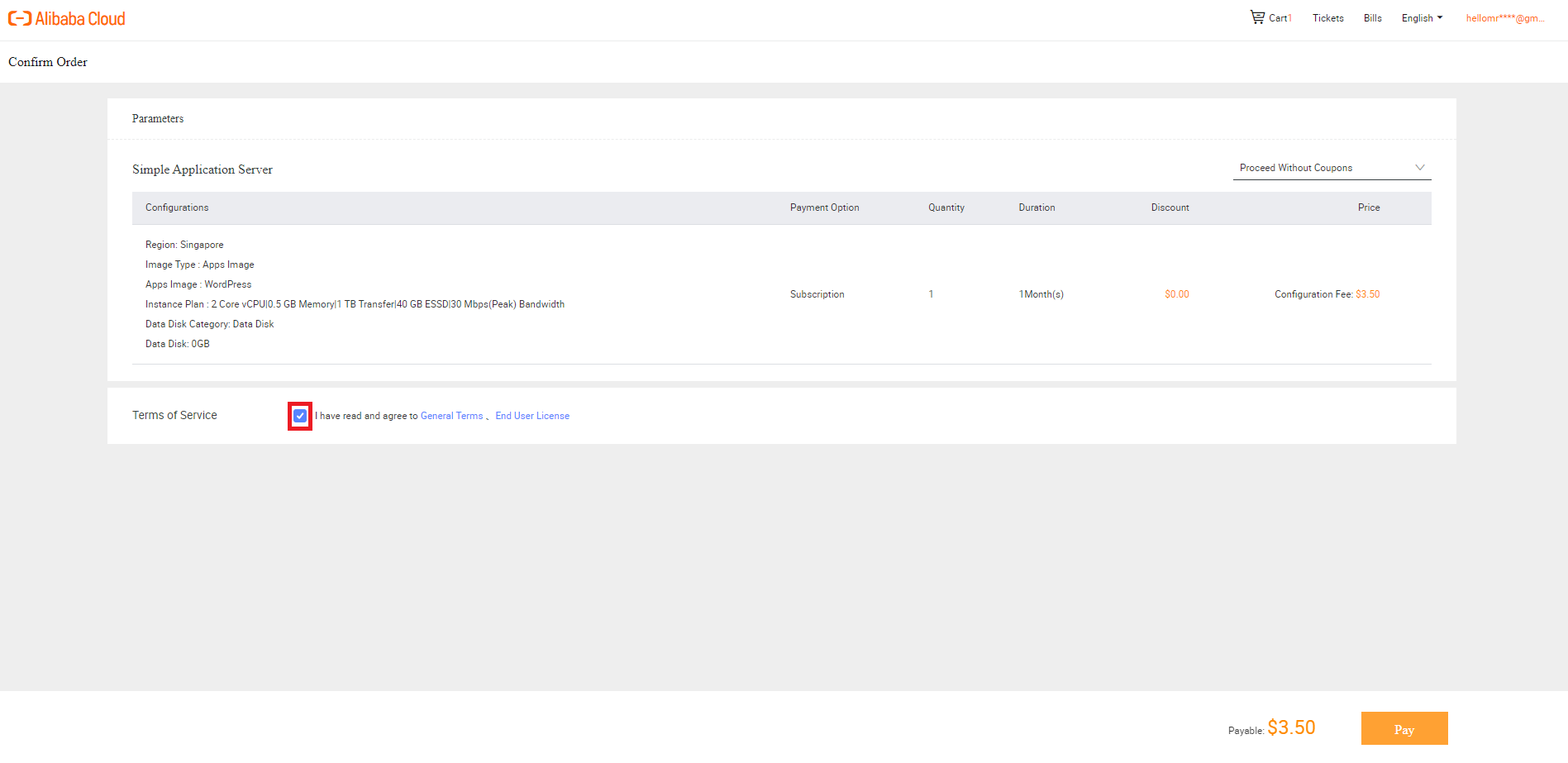1568x763 pixels.
Task: Open the shopping cart icon
Action: pyautogui.click(x=1257, y=17)
